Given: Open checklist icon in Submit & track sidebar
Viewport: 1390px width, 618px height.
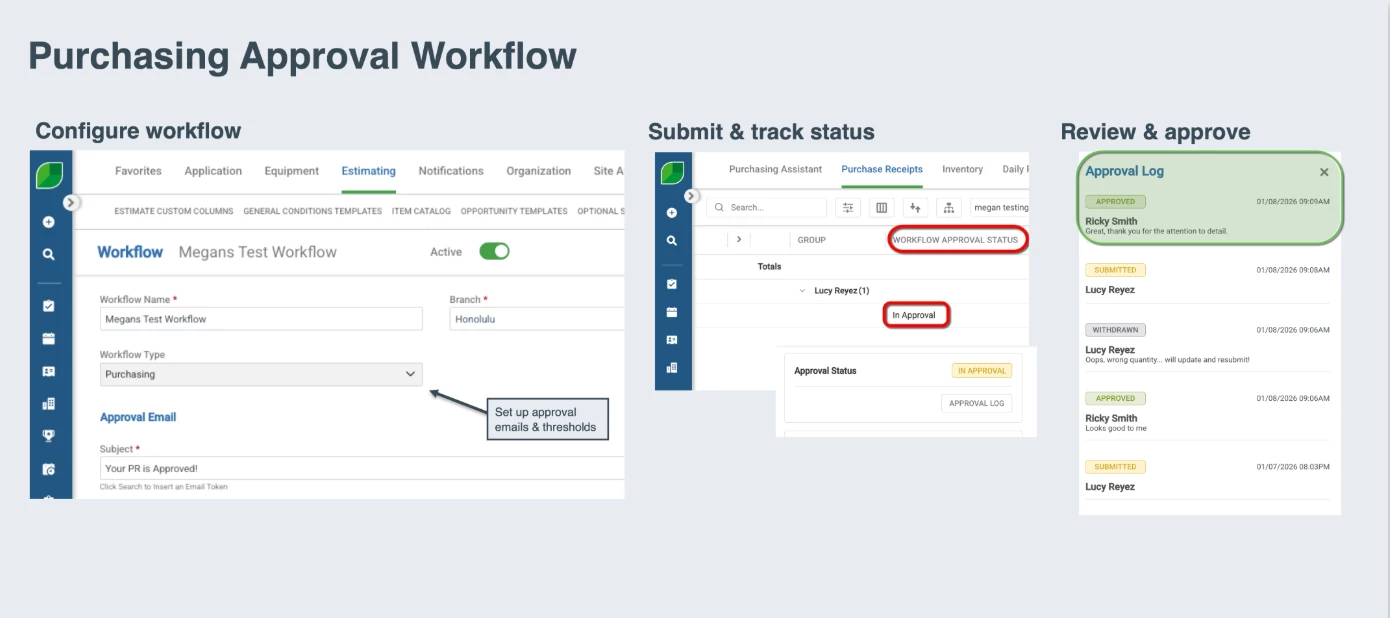Looking at the screenshot, I should pyautogui.click(x=671, y=284).
